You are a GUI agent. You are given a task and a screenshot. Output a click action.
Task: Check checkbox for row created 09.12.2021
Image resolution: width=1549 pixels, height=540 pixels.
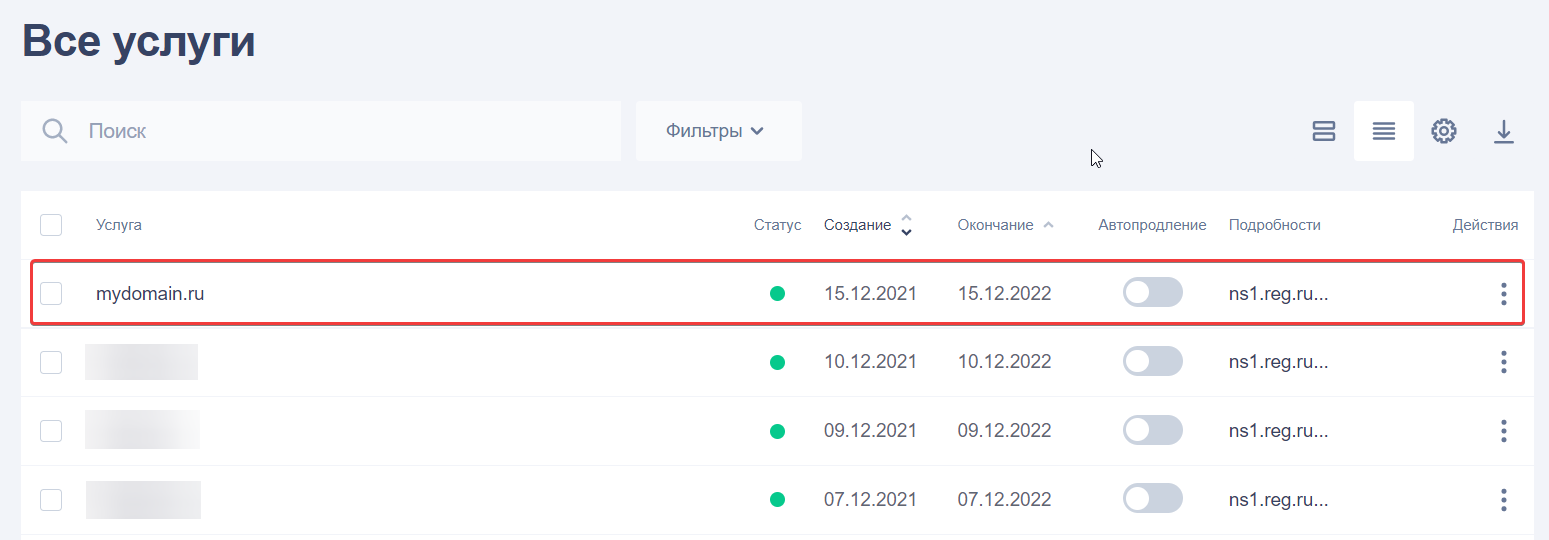pyautogui.click(x=51, y=431)
